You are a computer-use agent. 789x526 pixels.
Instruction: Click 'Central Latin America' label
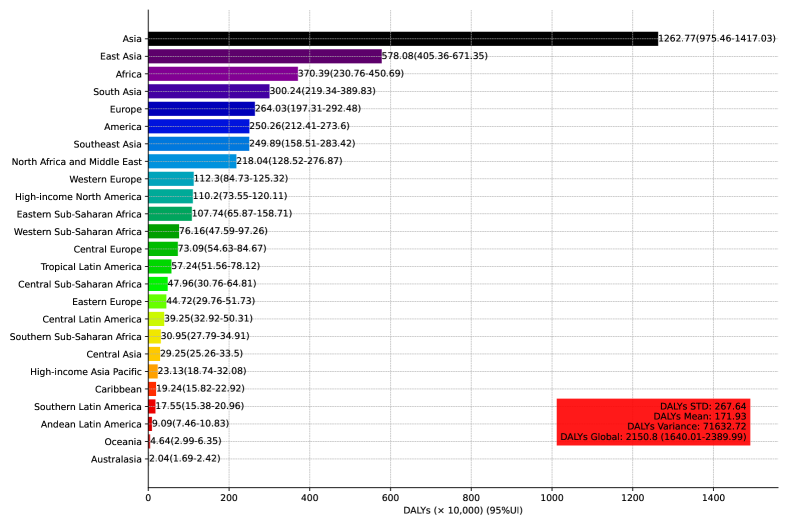(92, 320)
